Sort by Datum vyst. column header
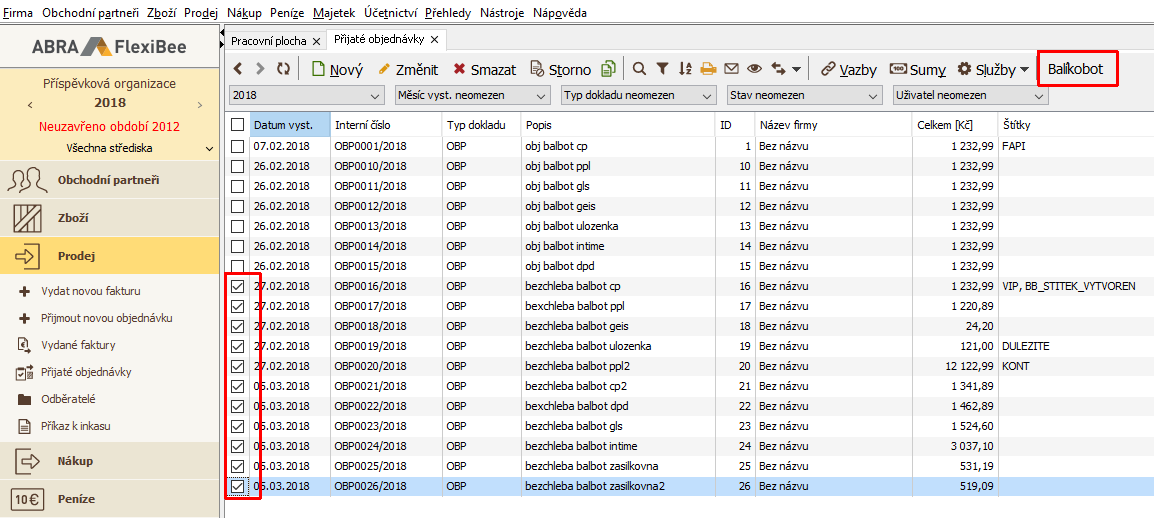Viewport: 1154px width, 518px height. (x=290, y=125)
